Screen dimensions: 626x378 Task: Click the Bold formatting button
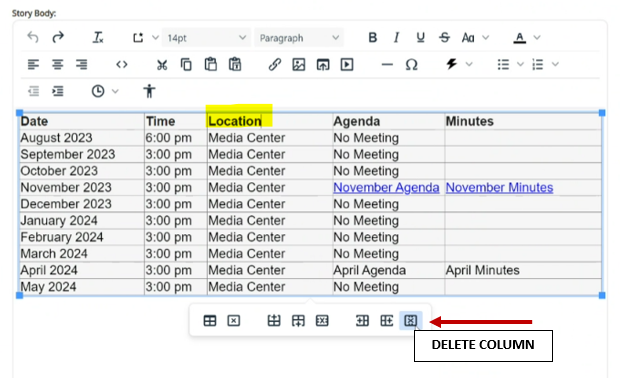(x=372, y=38)
